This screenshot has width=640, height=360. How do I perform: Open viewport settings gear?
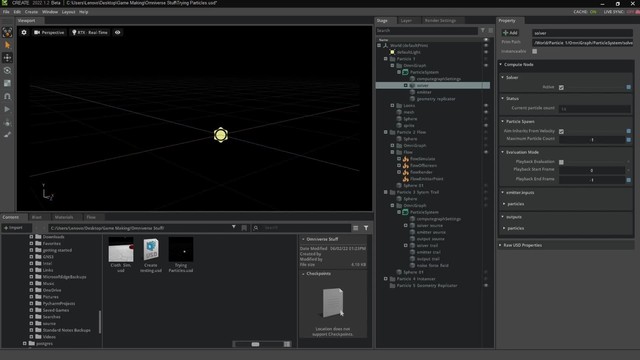tap(24, 32)
